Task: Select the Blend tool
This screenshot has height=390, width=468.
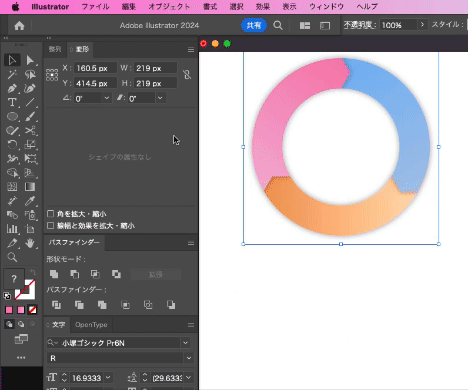Action: tap(12, 215)
